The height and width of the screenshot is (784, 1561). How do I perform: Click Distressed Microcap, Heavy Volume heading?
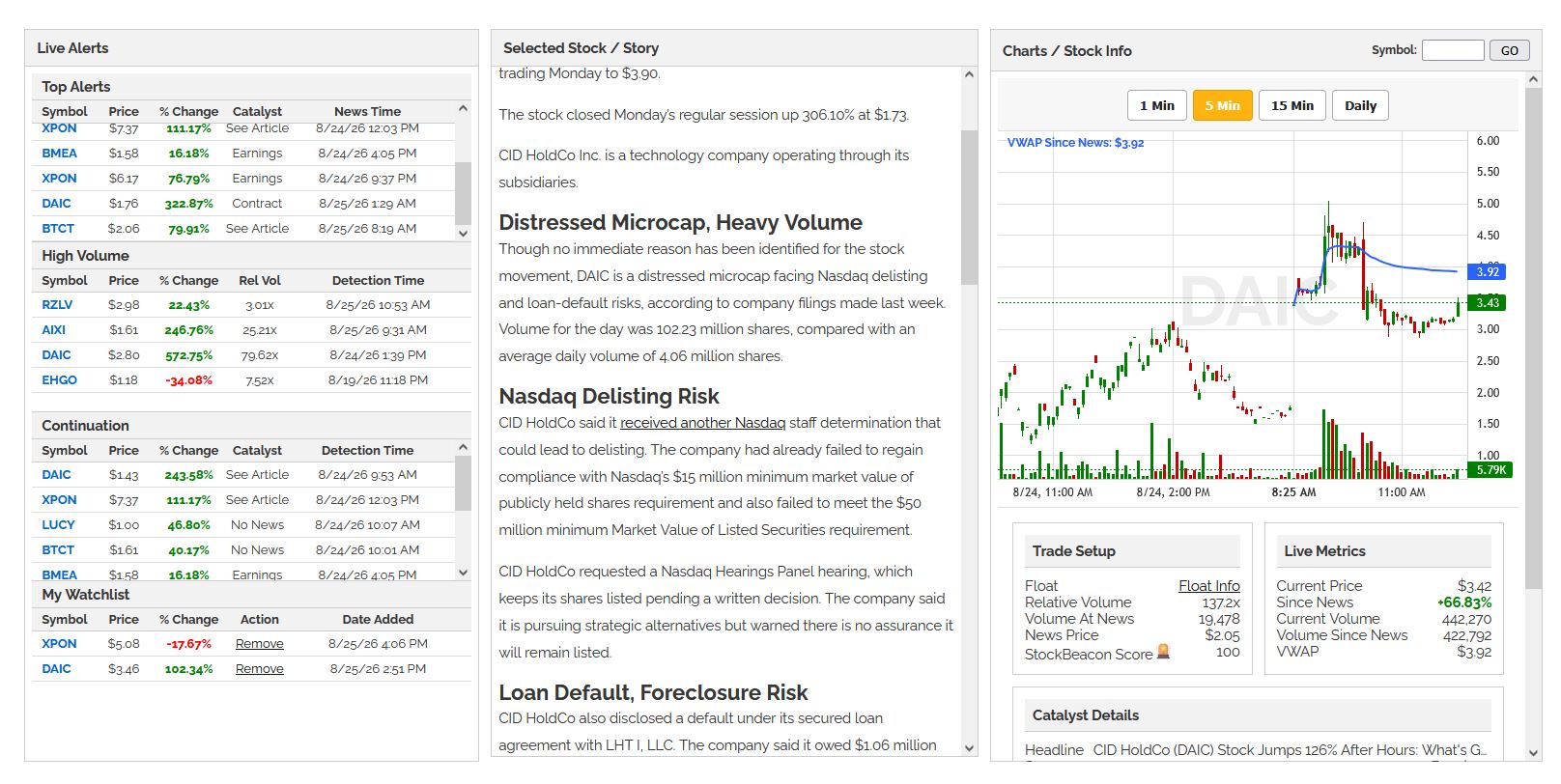680,222
